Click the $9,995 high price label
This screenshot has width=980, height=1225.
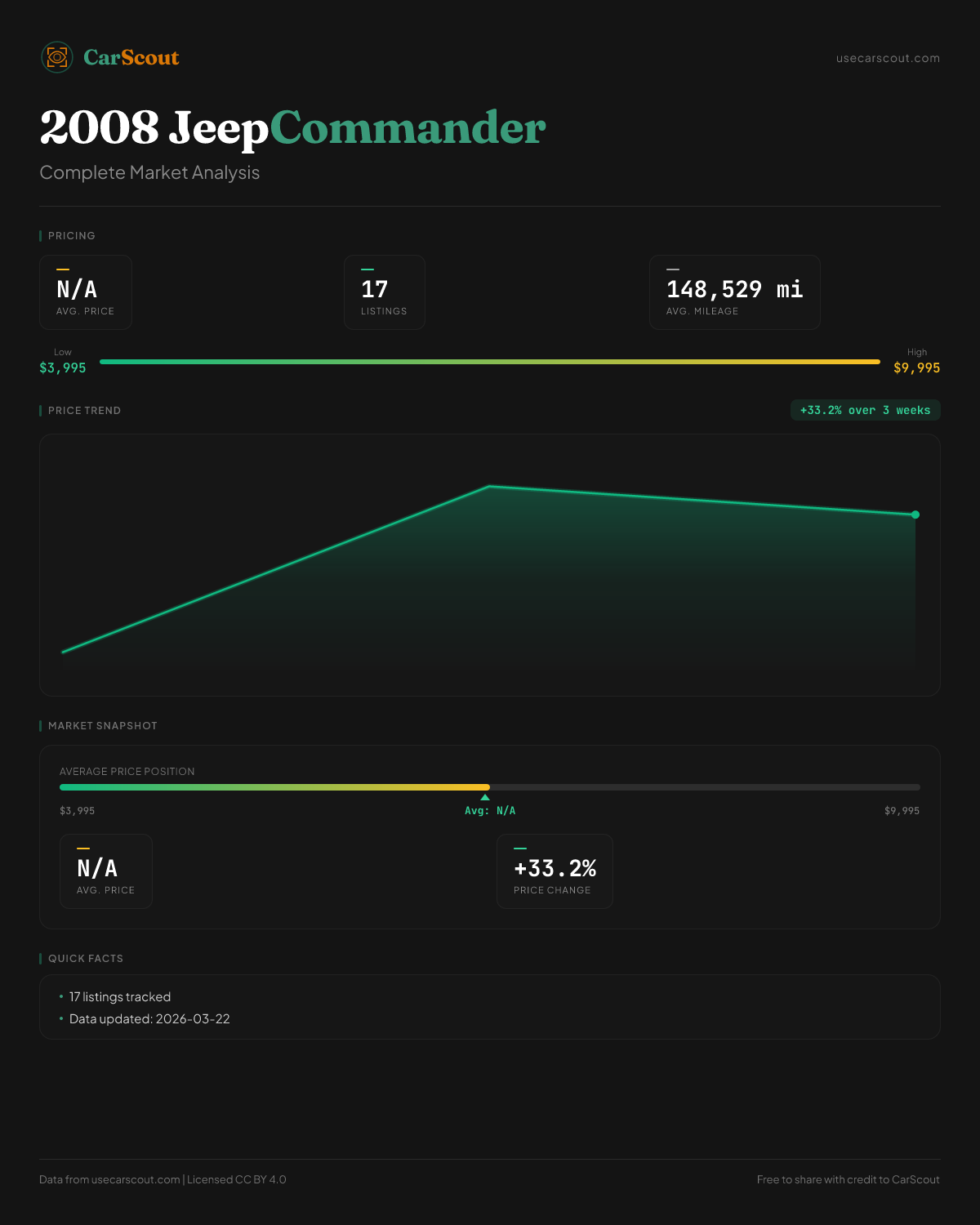(916, 367)
